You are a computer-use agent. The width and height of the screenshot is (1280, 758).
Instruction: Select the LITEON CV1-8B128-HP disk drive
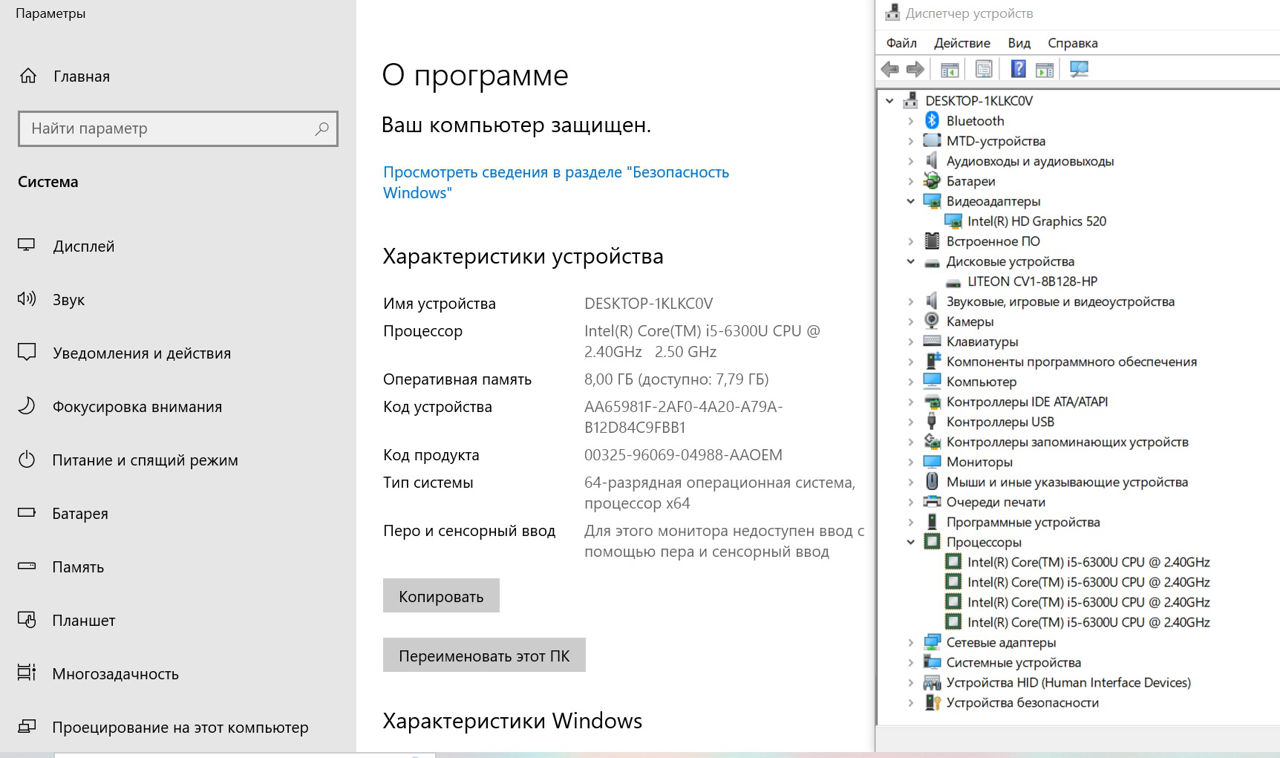1032,281
